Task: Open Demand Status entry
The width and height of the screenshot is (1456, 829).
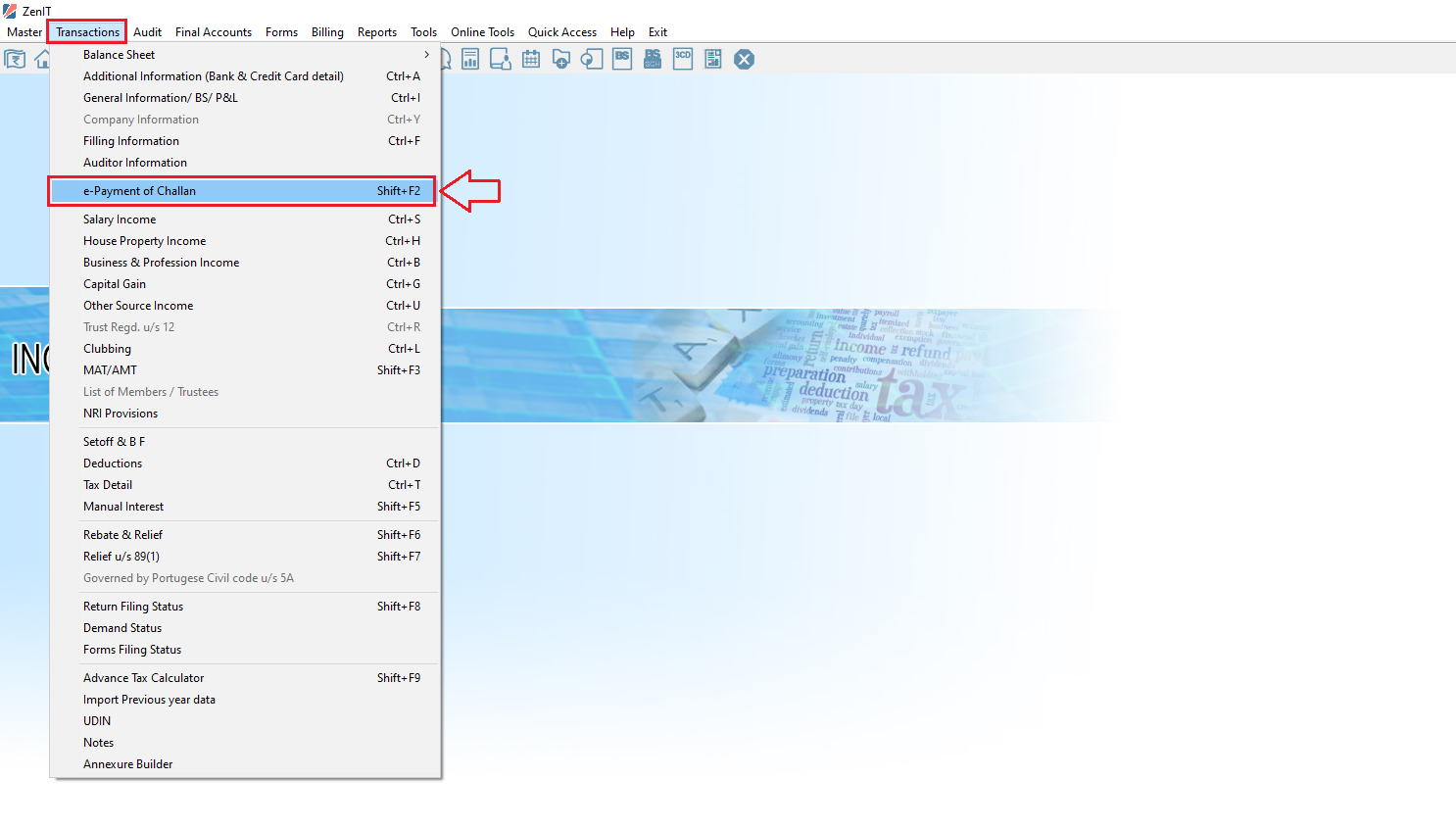Action: (x=245, y=628)
